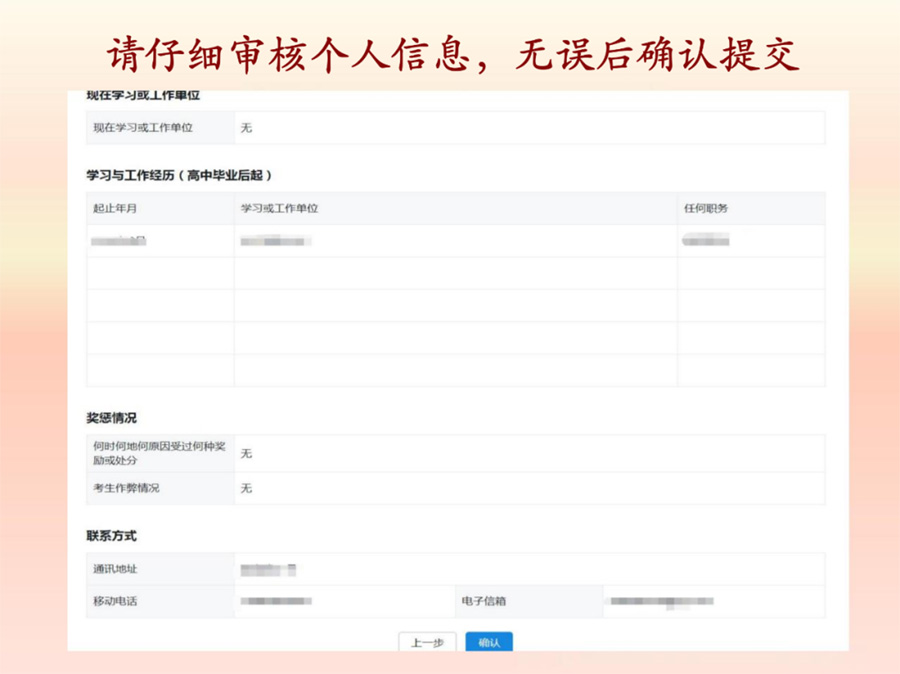Click the 无 value beside 奖励或处分 field
Image resolution: width=900 pixels, height=674 pixels.
[247, 453]
